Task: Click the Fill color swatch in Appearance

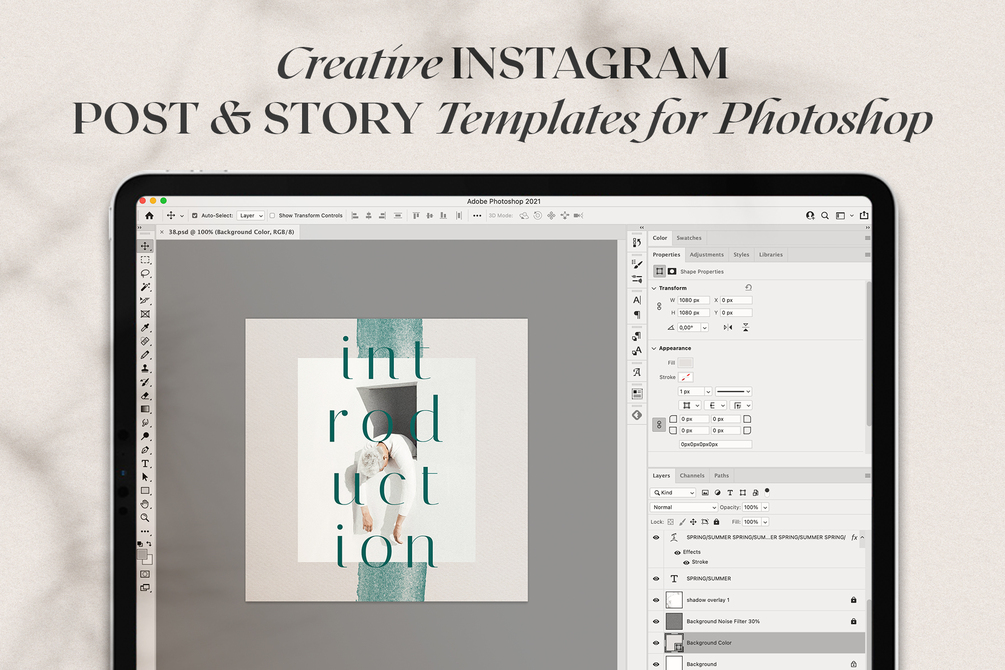Action: pos(685,363)
